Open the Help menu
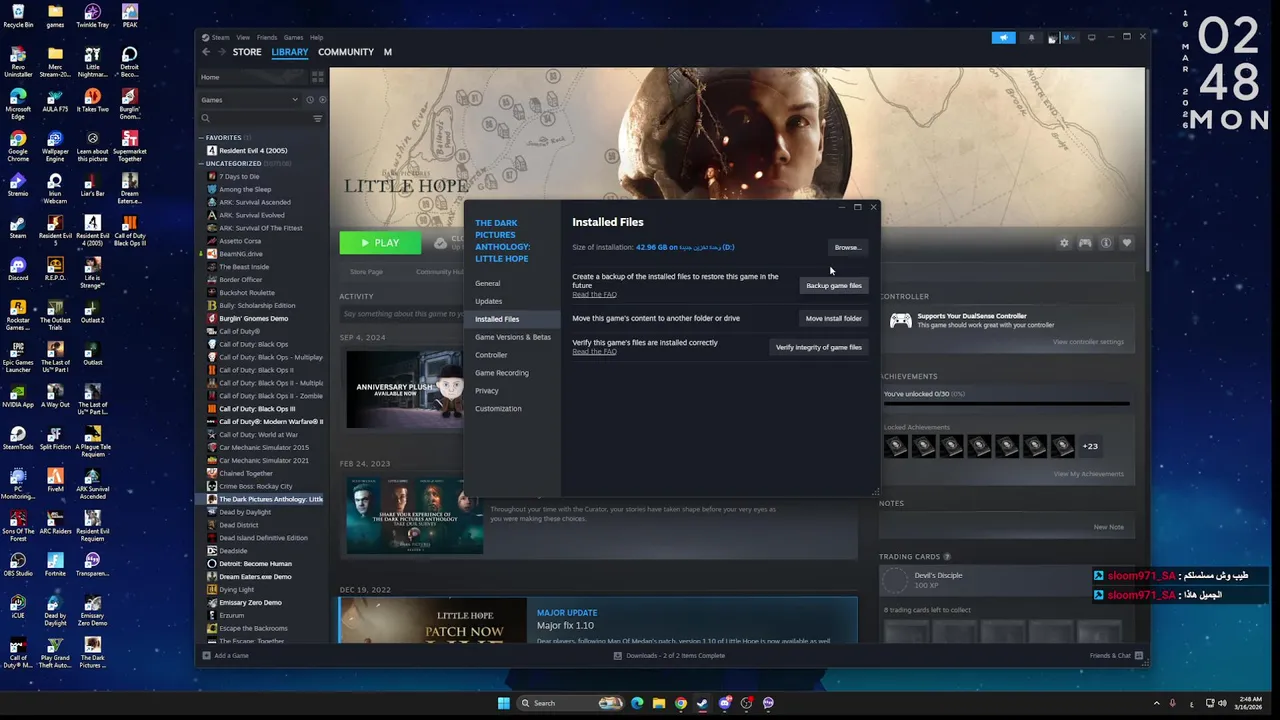Viewport: 1280px width, 720px height. click(316, 37)
